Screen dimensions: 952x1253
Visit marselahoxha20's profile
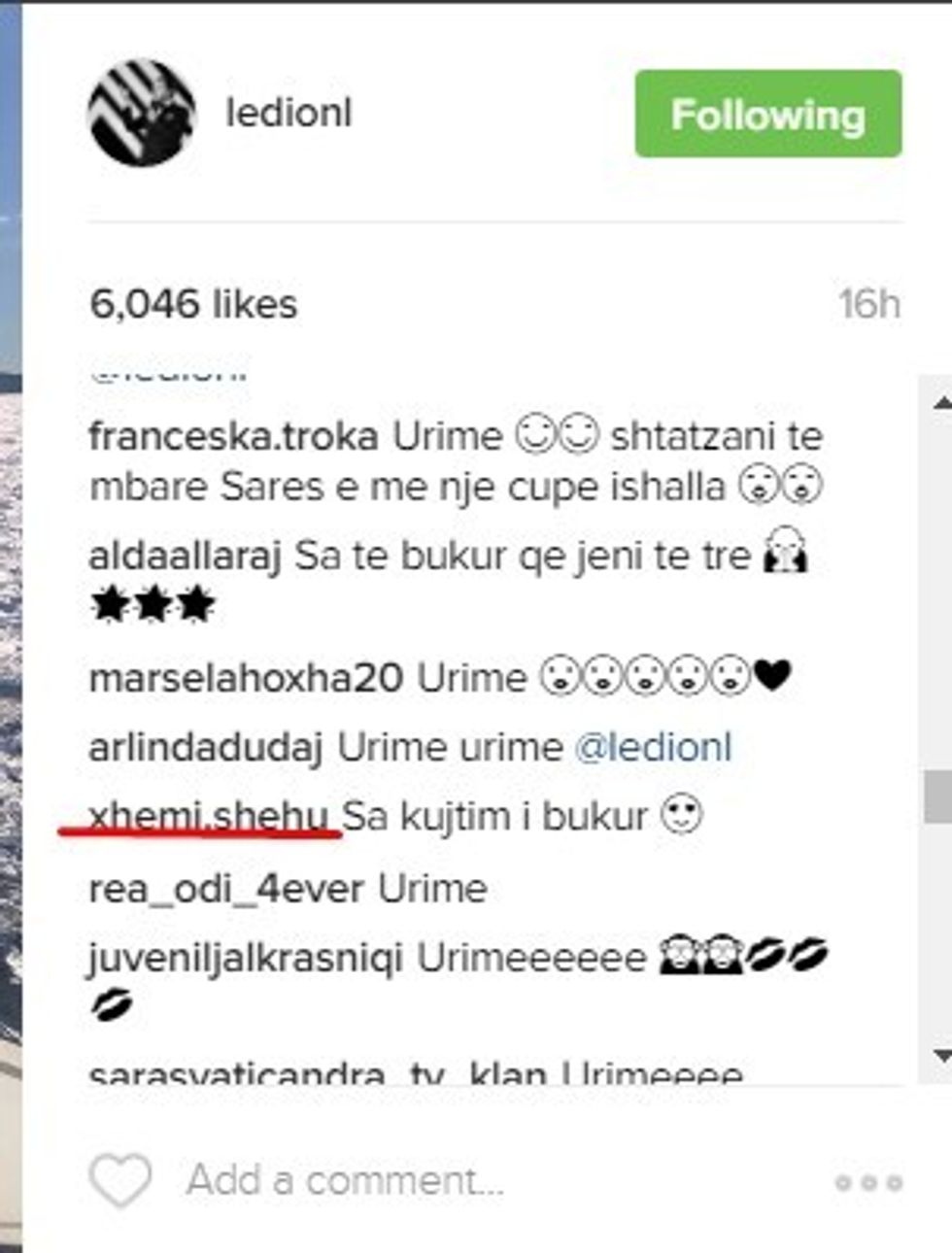(x=246, y=677)
